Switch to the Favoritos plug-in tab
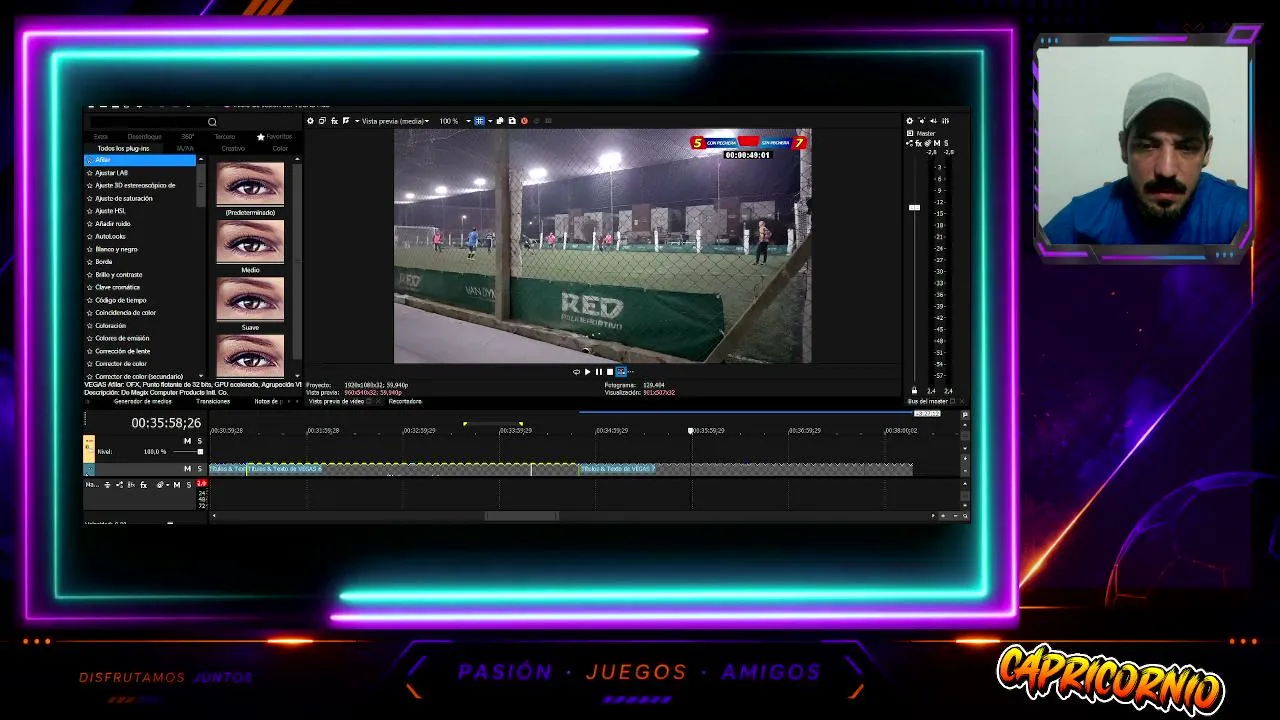 [x=274, y=137]
